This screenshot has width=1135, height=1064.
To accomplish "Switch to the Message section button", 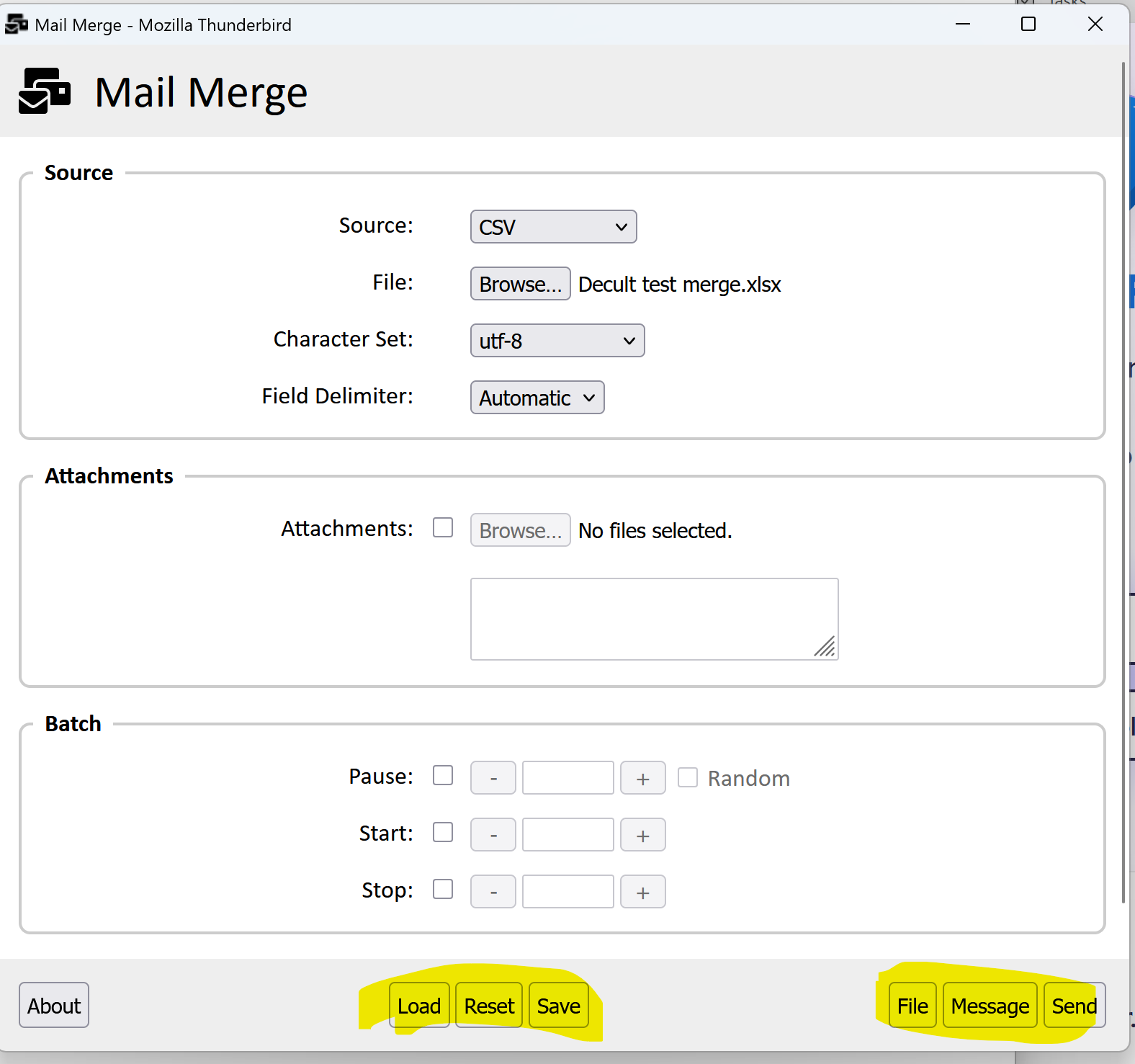I will click(x=990, y=1006).
